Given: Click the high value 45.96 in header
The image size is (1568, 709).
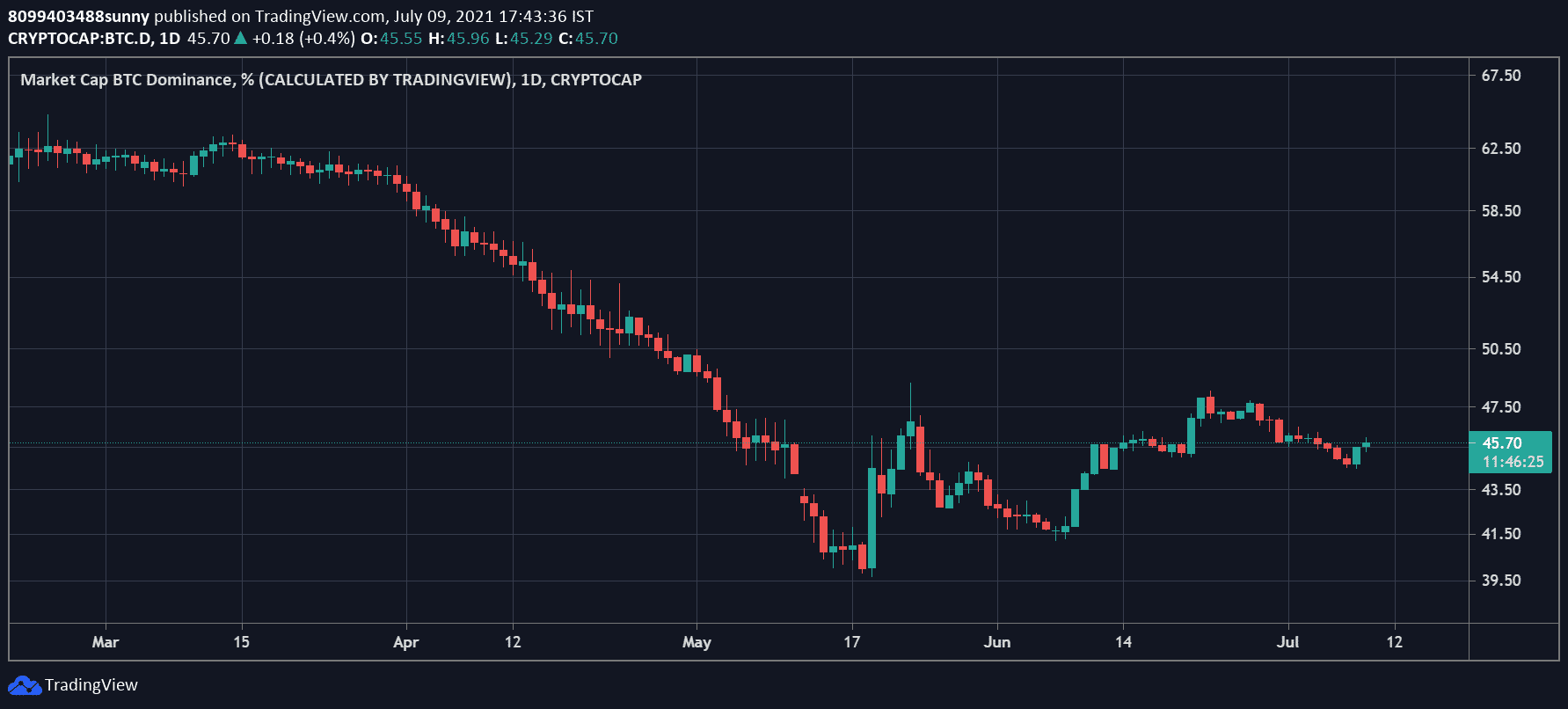Looking at the screenshot, I should tap(468, 39).
